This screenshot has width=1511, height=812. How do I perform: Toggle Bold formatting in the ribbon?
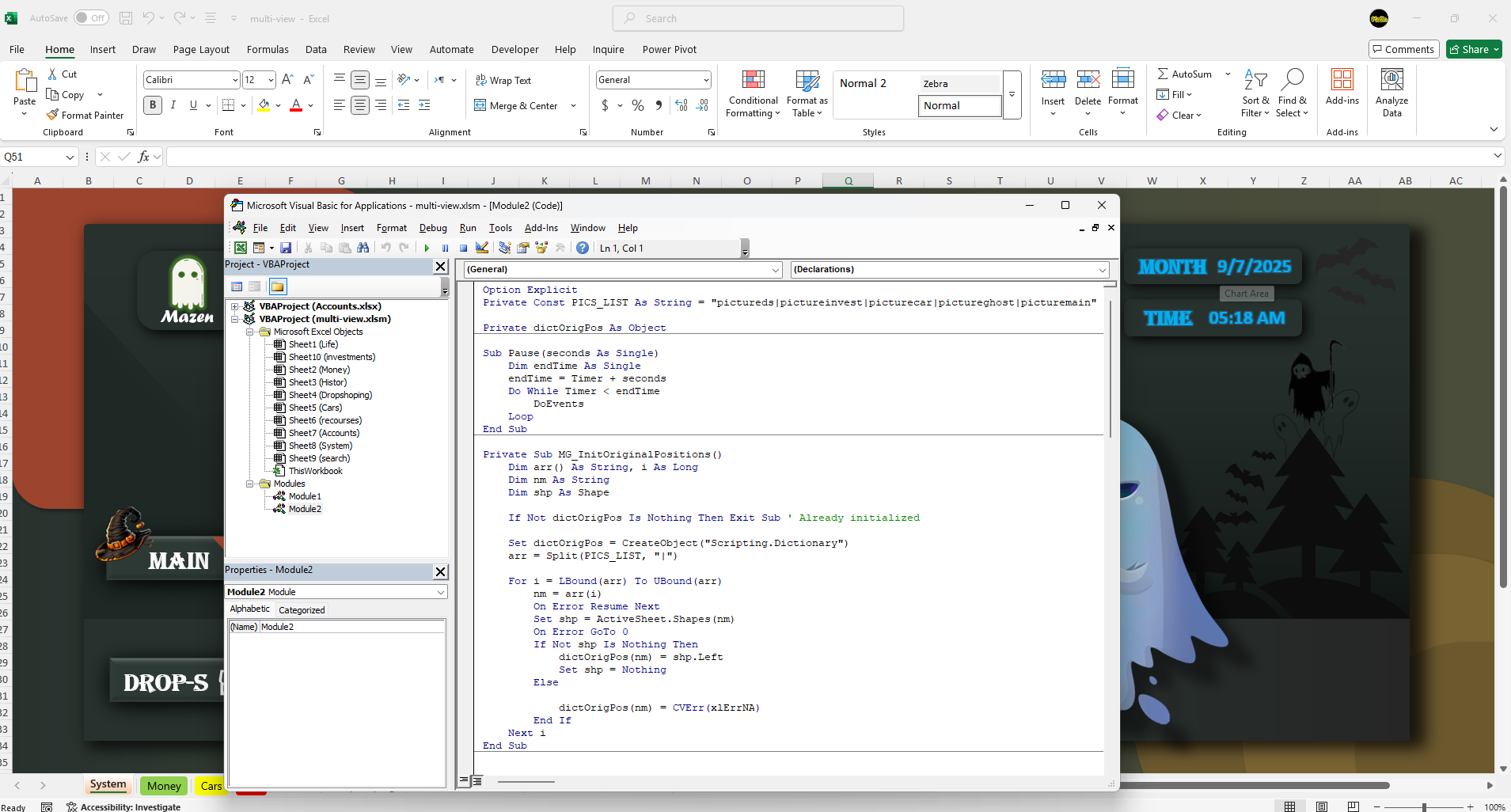pyautogui.click(x=153, y=105)
